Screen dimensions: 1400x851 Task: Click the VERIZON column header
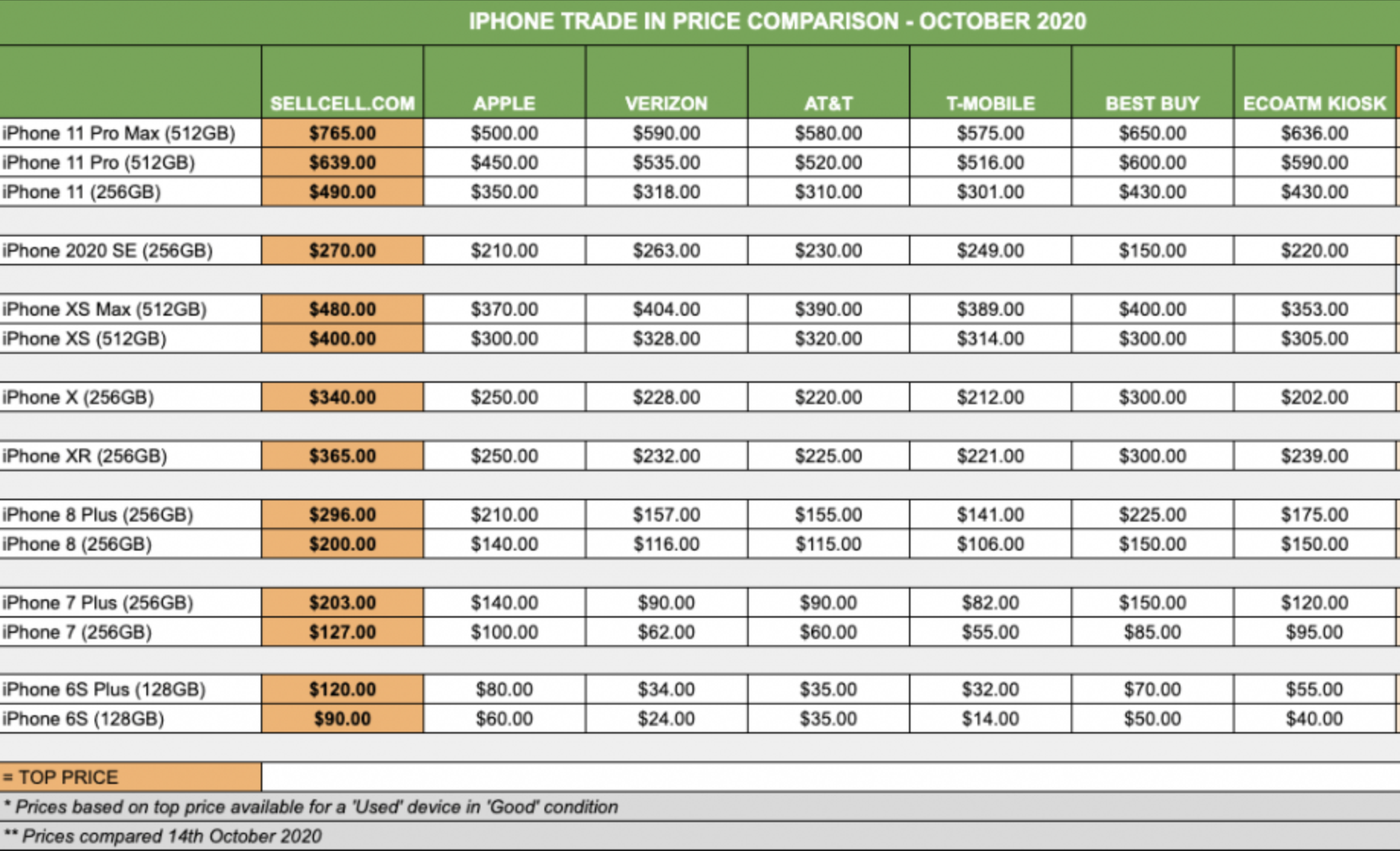pyautogui.click(x=666, y=103)
